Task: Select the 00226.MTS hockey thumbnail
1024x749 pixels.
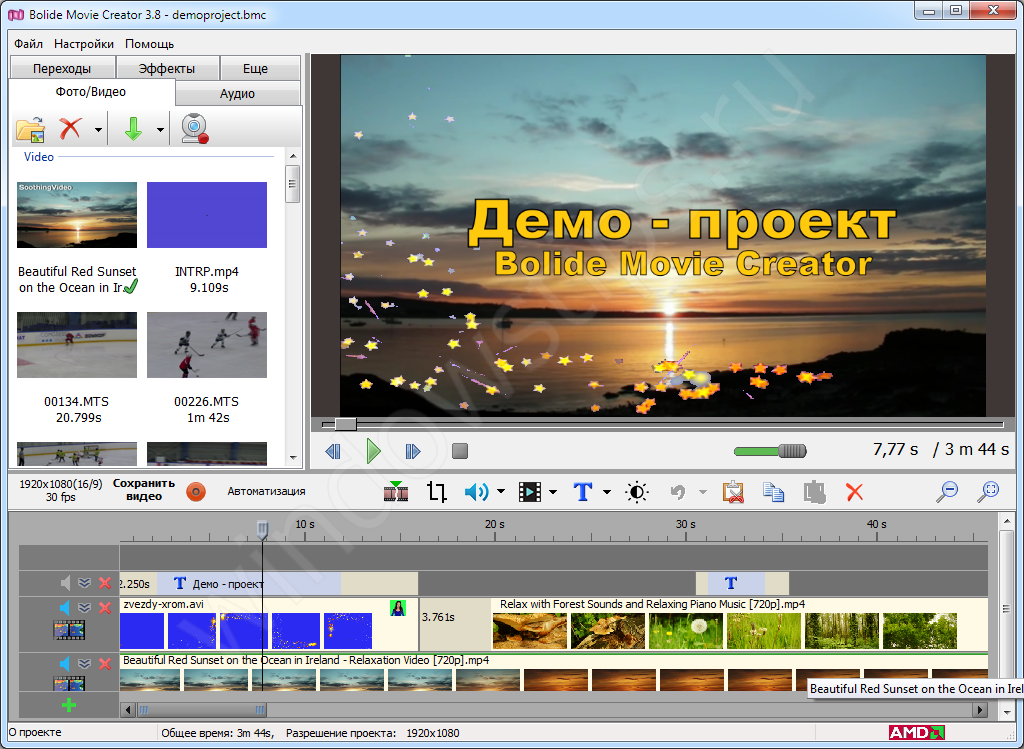Action: (207, 345)
